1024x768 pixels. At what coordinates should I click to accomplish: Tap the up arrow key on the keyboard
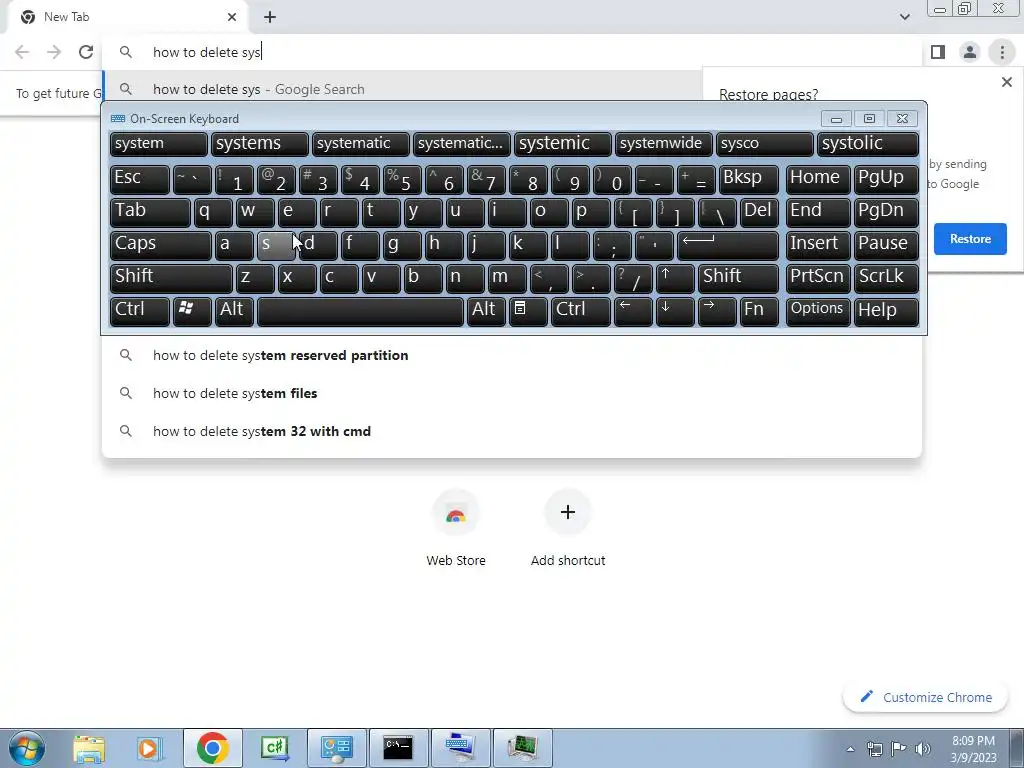675,278
